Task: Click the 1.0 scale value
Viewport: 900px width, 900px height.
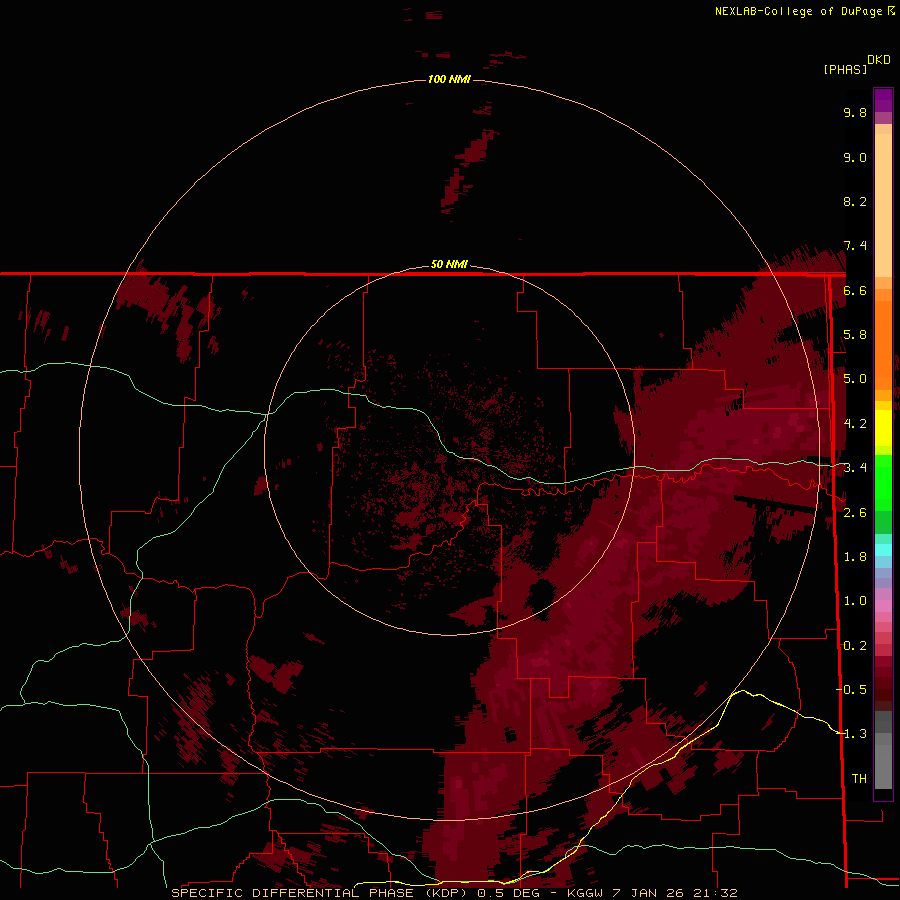Action: pos(855,601)
